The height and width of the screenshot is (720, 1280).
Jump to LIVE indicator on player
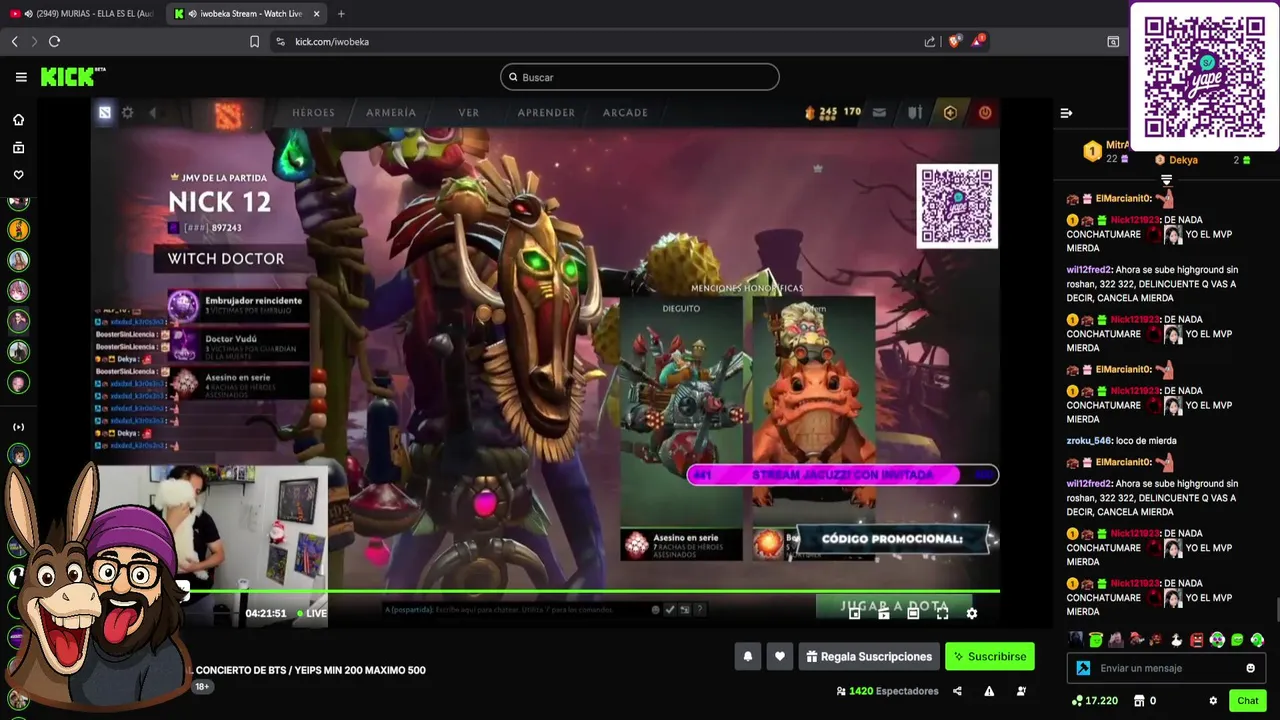point(312,613)
